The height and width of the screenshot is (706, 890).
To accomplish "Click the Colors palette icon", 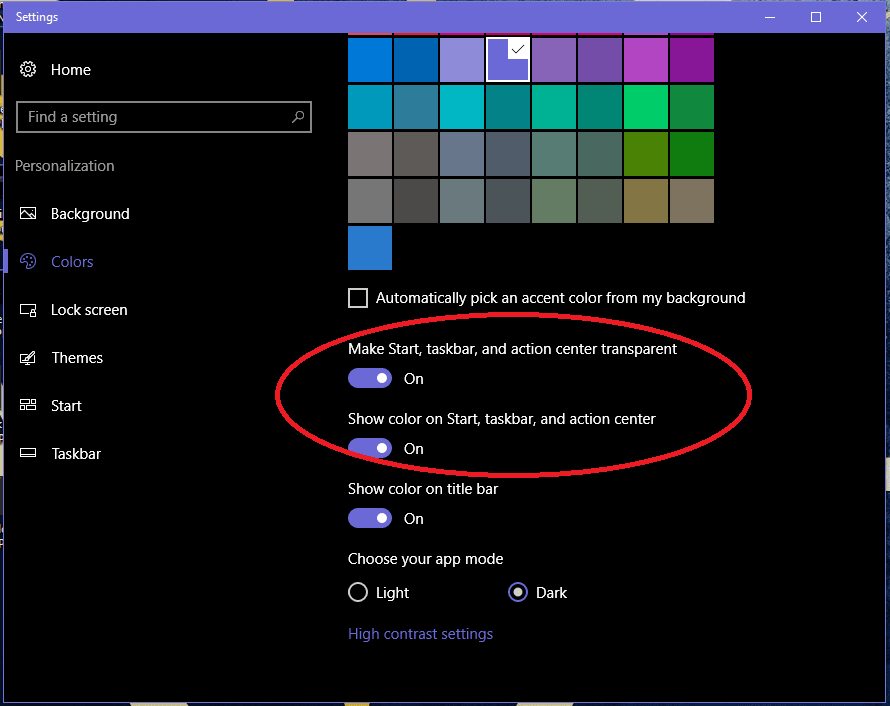I will pos(29,262).
